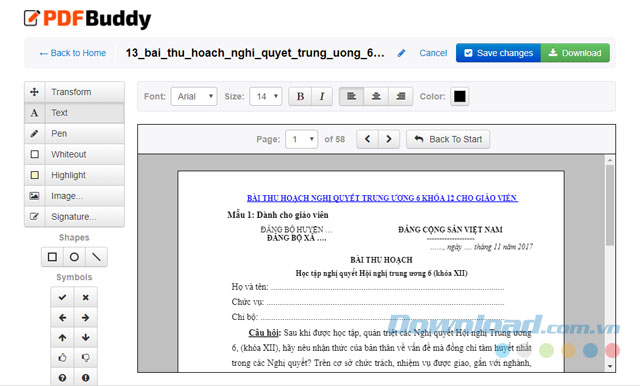
Task: Toggle bold text formatting
Action: click(300, 96)
